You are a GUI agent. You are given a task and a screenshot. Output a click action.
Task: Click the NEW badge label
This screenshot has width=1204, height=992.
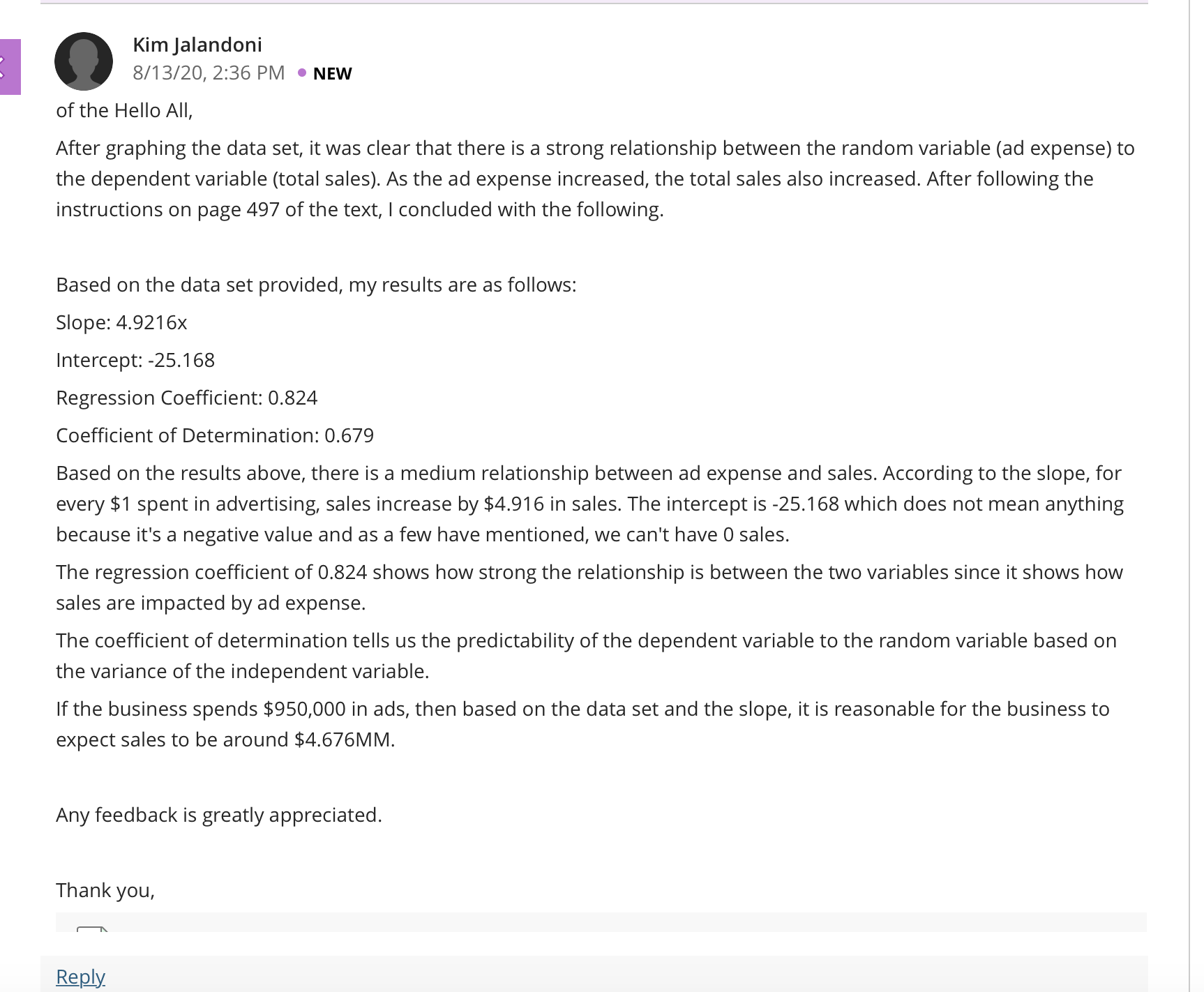332,73
